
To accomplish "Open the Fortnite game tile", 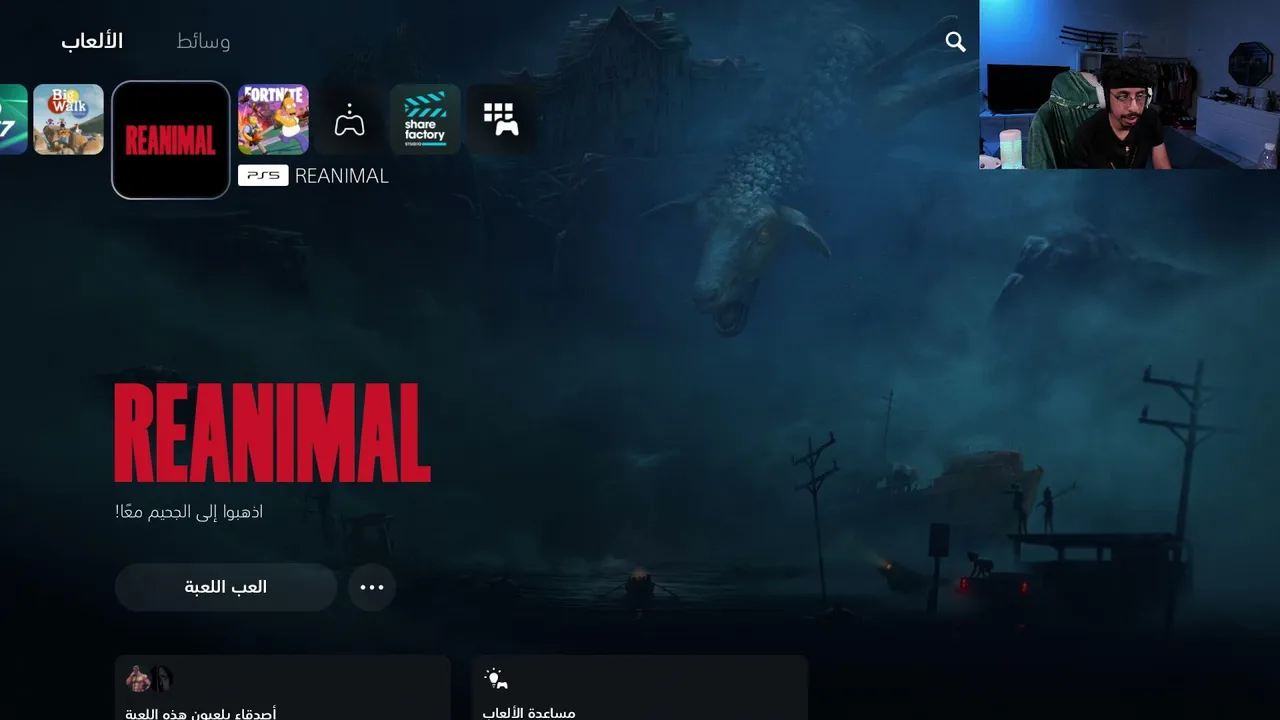I will (273, 119).
